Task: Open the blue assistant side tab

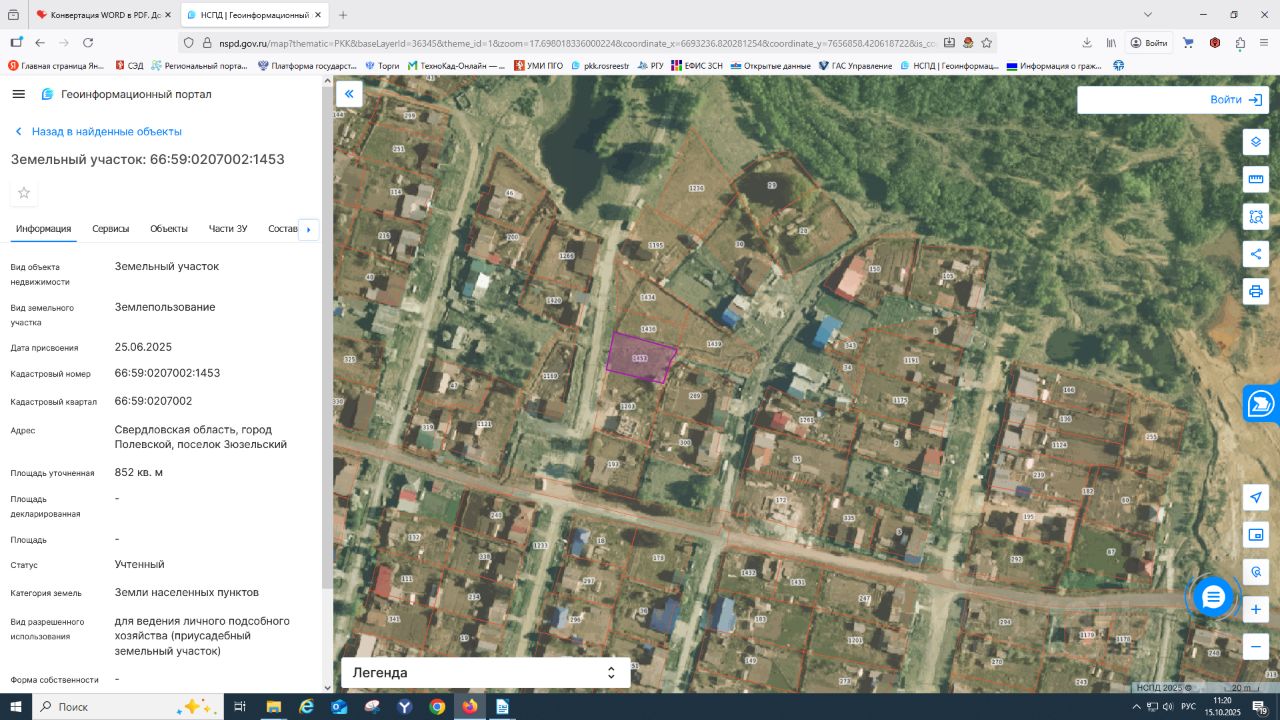Action: coord(1262,404)
